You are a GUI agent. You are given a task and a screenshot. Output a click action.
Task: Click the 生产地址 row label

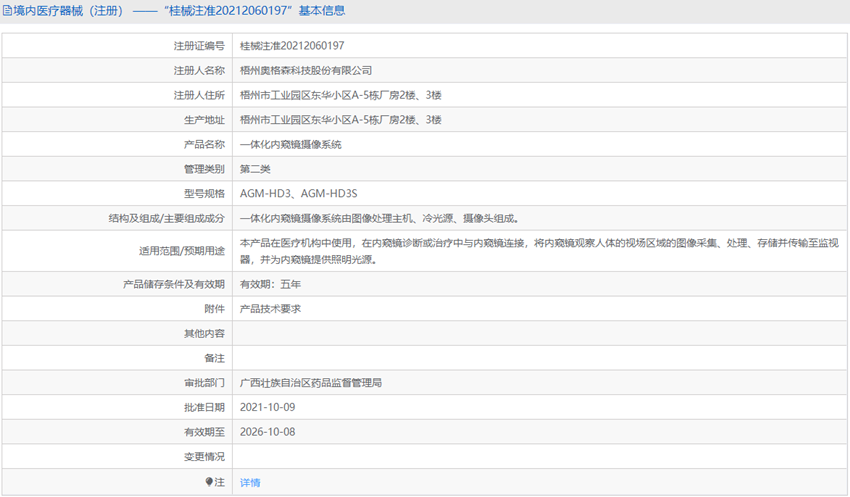(x=205, y=119)
